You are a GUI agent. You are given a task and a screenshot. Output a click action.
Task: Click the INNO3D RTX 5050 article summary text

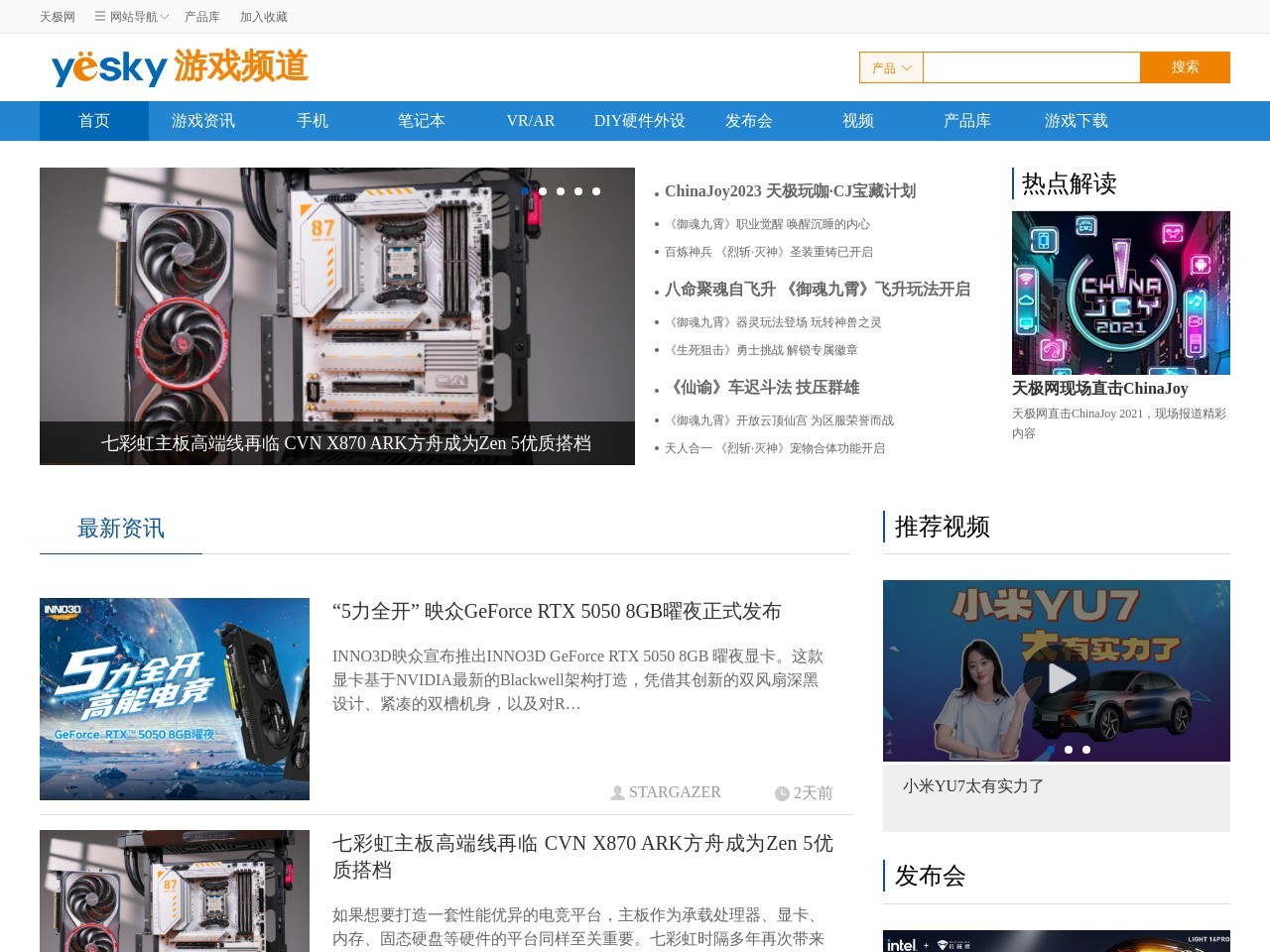[578, 680]
